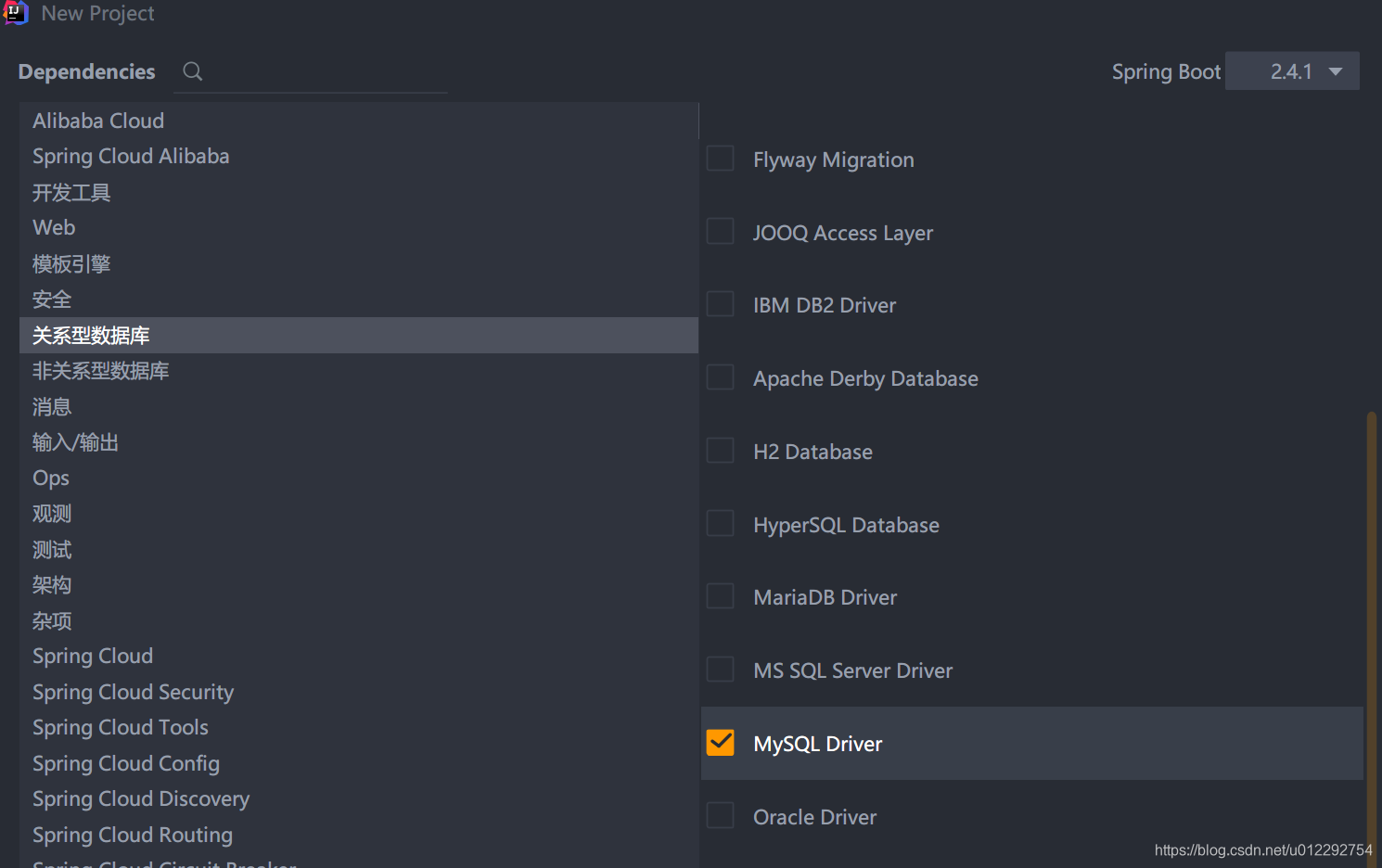Enable the H2 Database checkbox

pos(721,451)
